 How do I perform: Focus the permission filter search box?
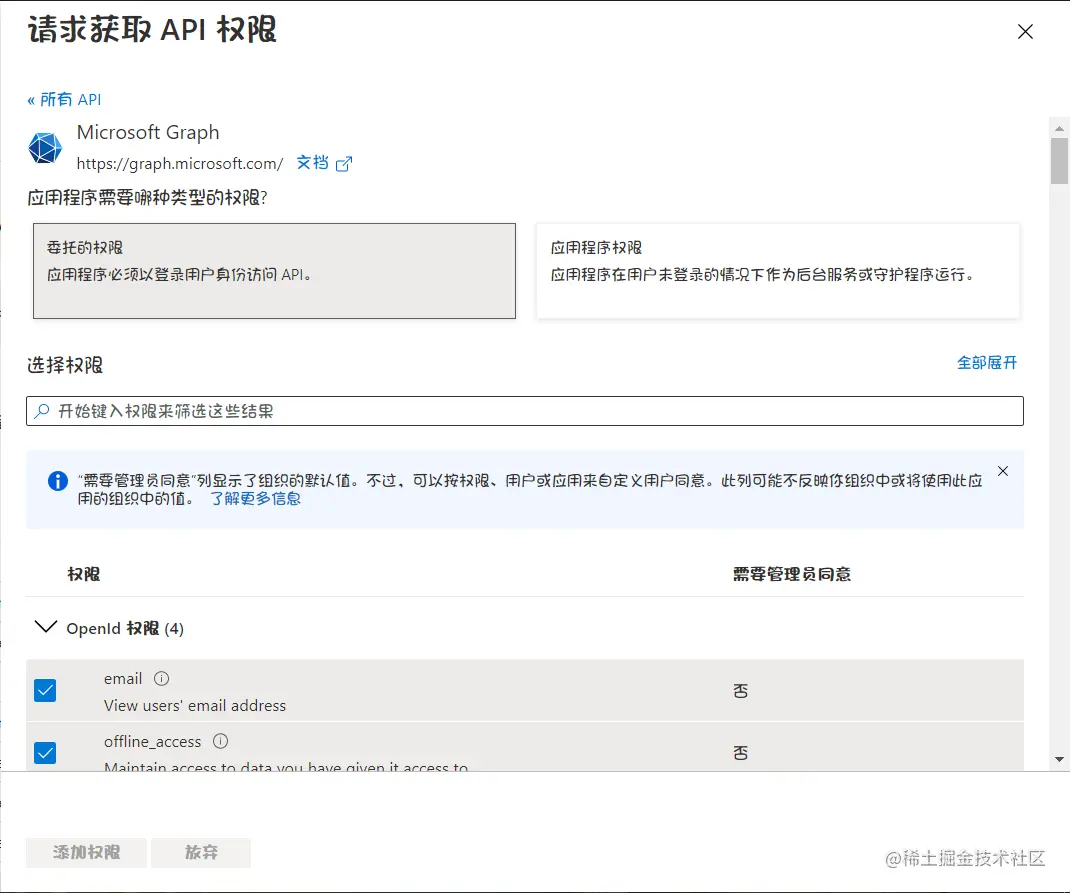[525, 411]
